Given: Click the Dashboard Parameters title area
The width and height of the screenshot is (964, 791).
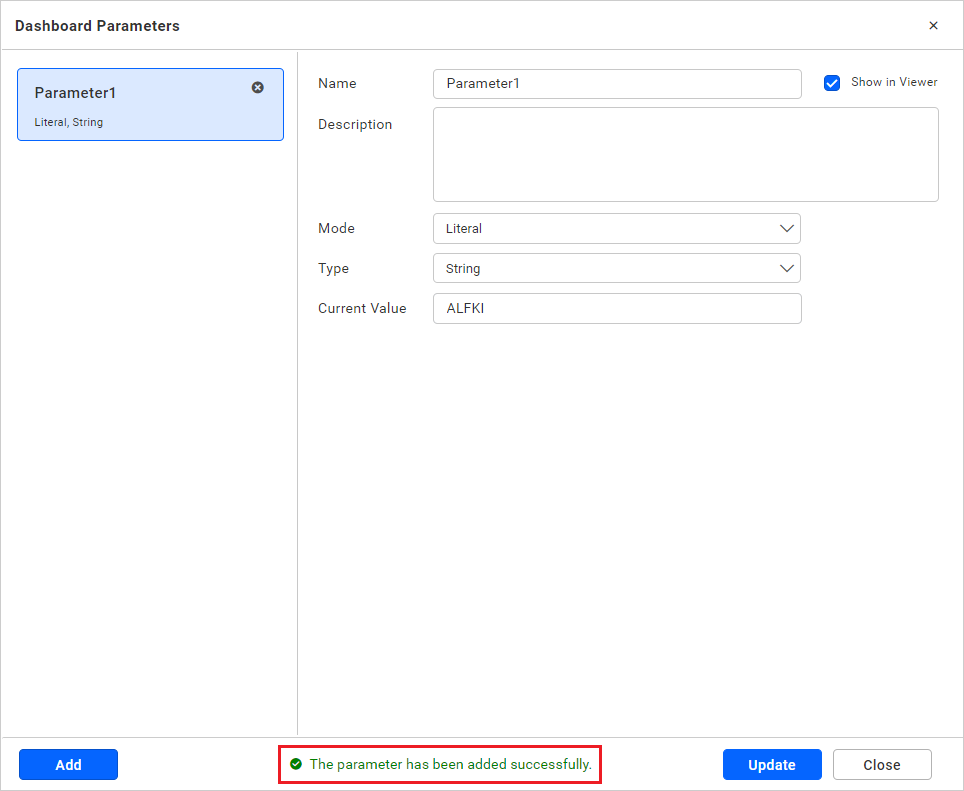Looking at the screenshot, I should pyautogui.click(x=97, y=25).
